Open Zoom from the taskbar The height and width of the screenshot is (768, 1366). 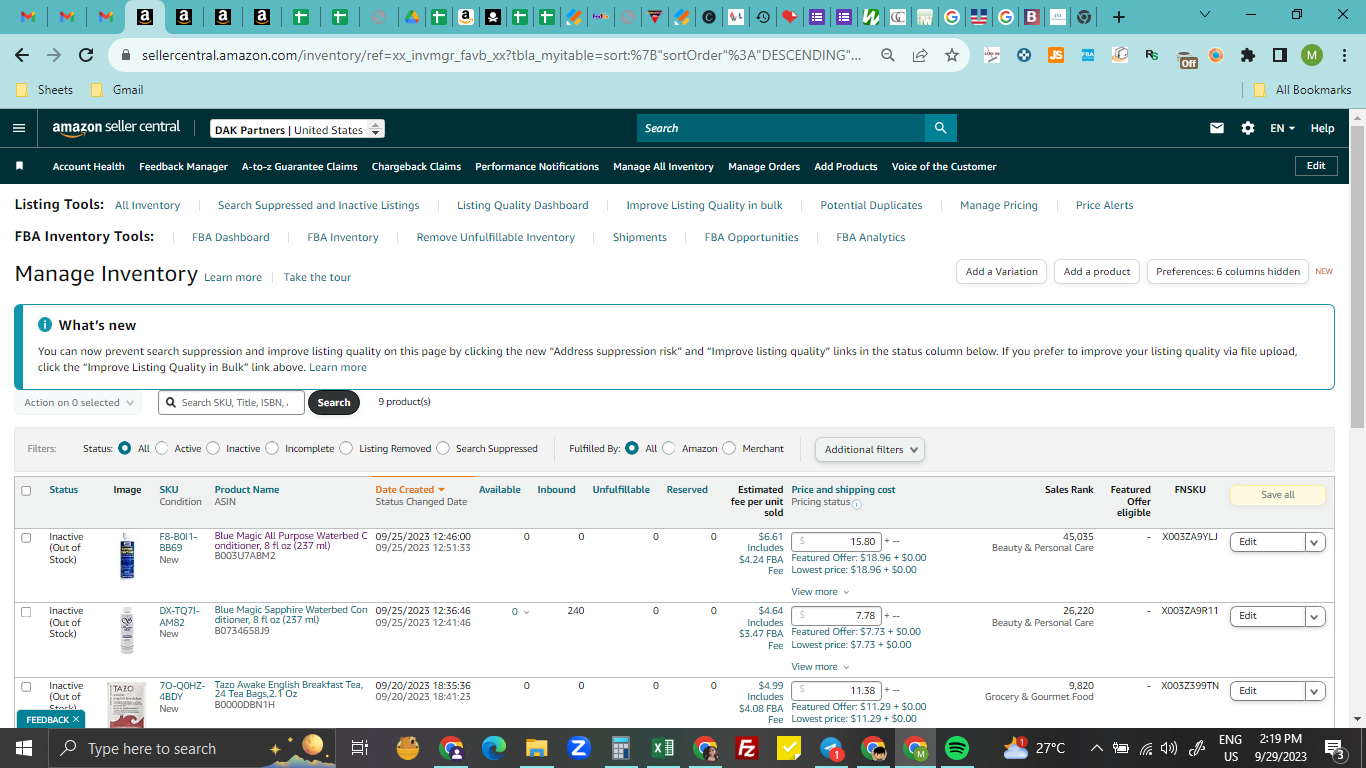tap(578, 748)
